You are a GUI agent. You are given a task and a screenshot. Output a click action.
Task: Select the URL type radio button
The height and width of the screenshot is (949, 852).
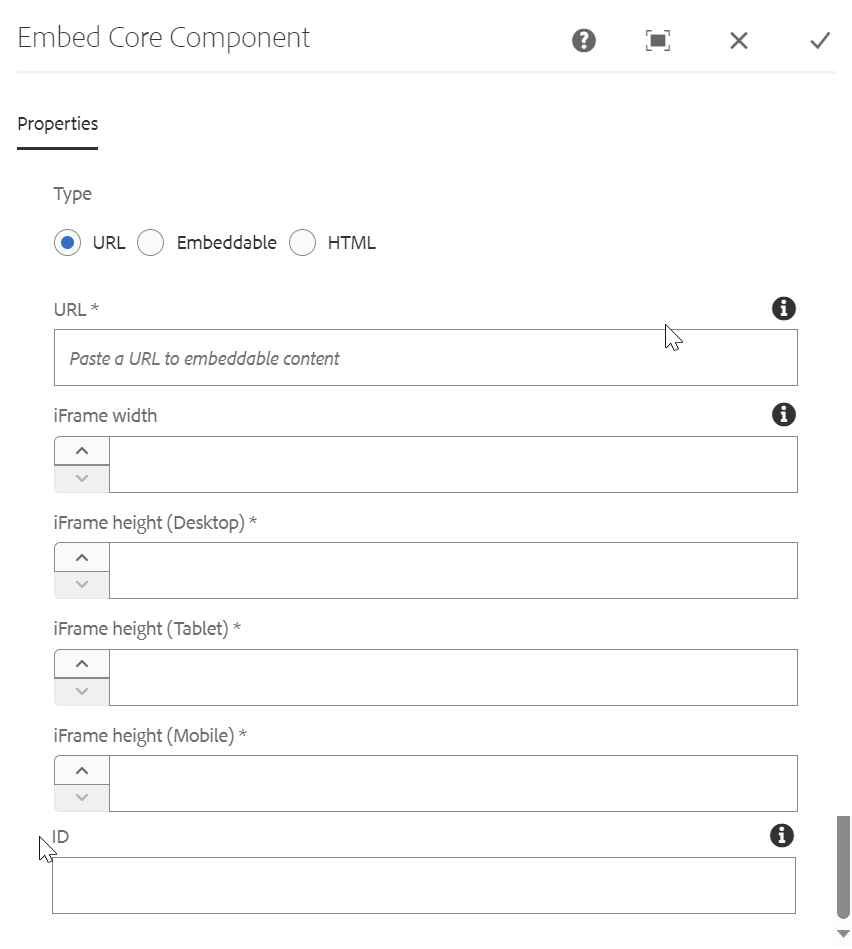(68, 243)
